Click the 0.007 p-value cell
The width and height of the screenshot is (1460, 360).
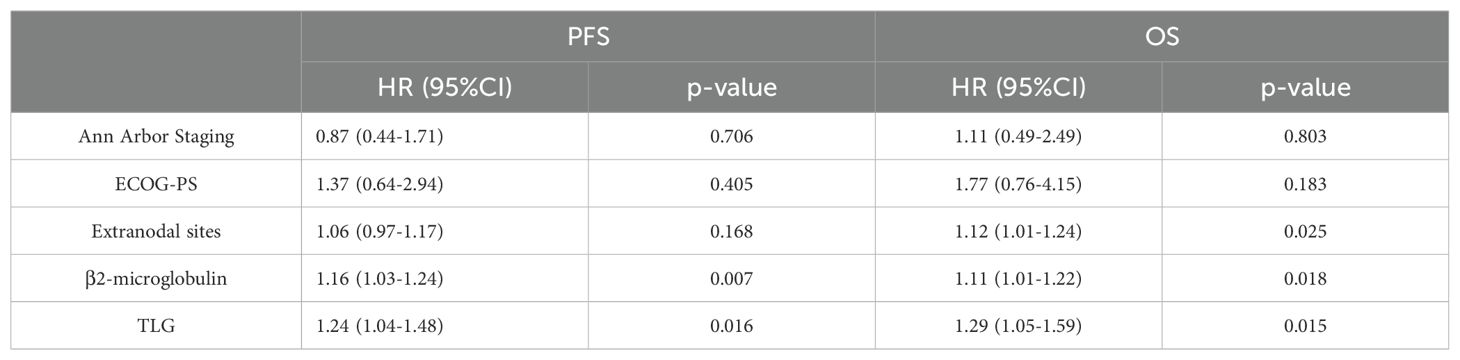pos(731,279)
